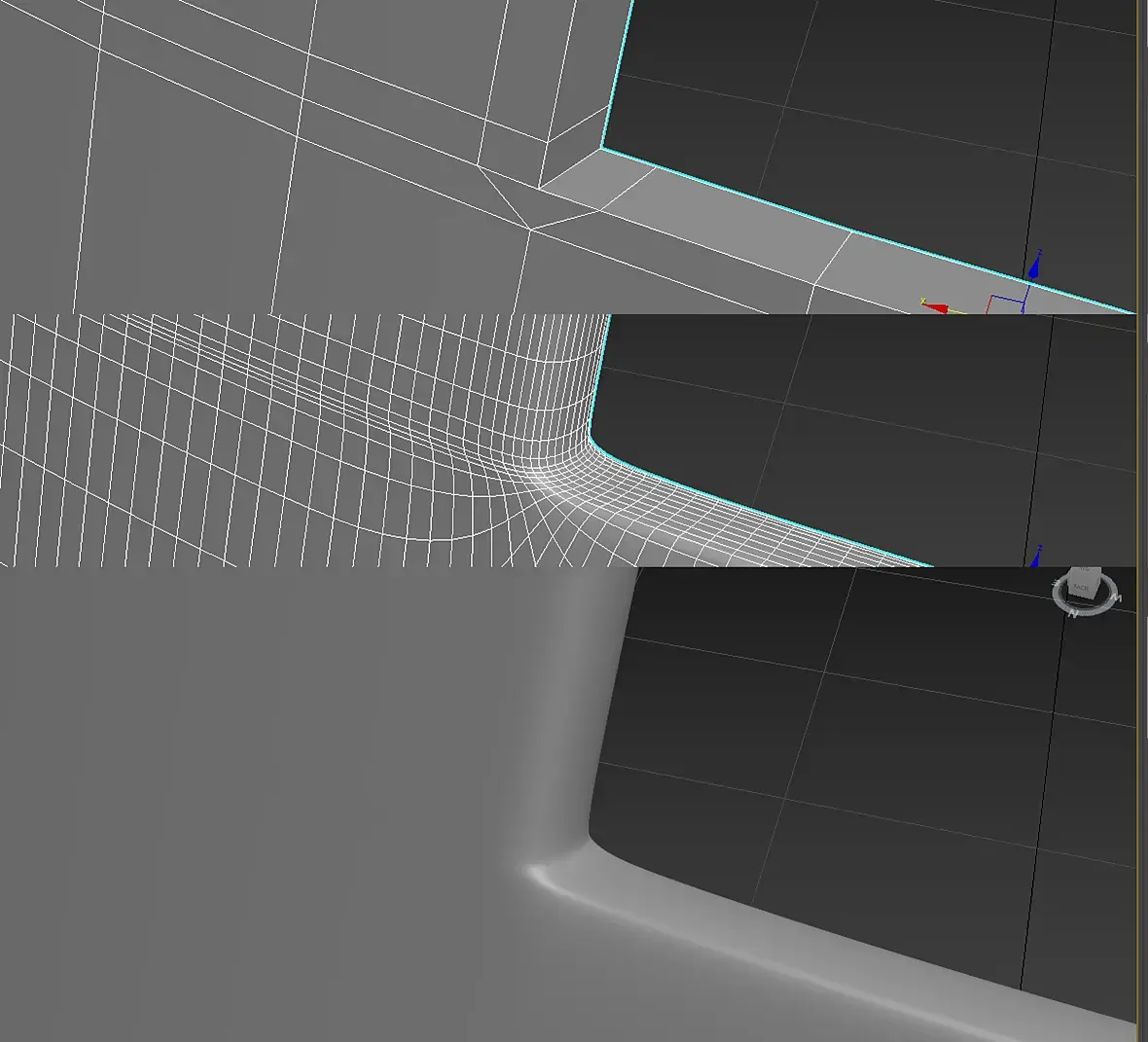This screenshot has height=1042, width=1148.
Task: Click the N compass label on ViewCube ring
Action: 1072,614
